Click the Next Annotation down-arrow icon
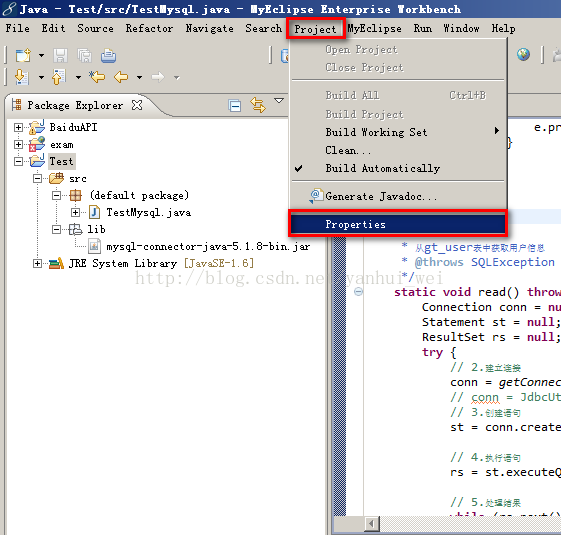Viewport: 561px width, 535px height. (x=21, y=77)
